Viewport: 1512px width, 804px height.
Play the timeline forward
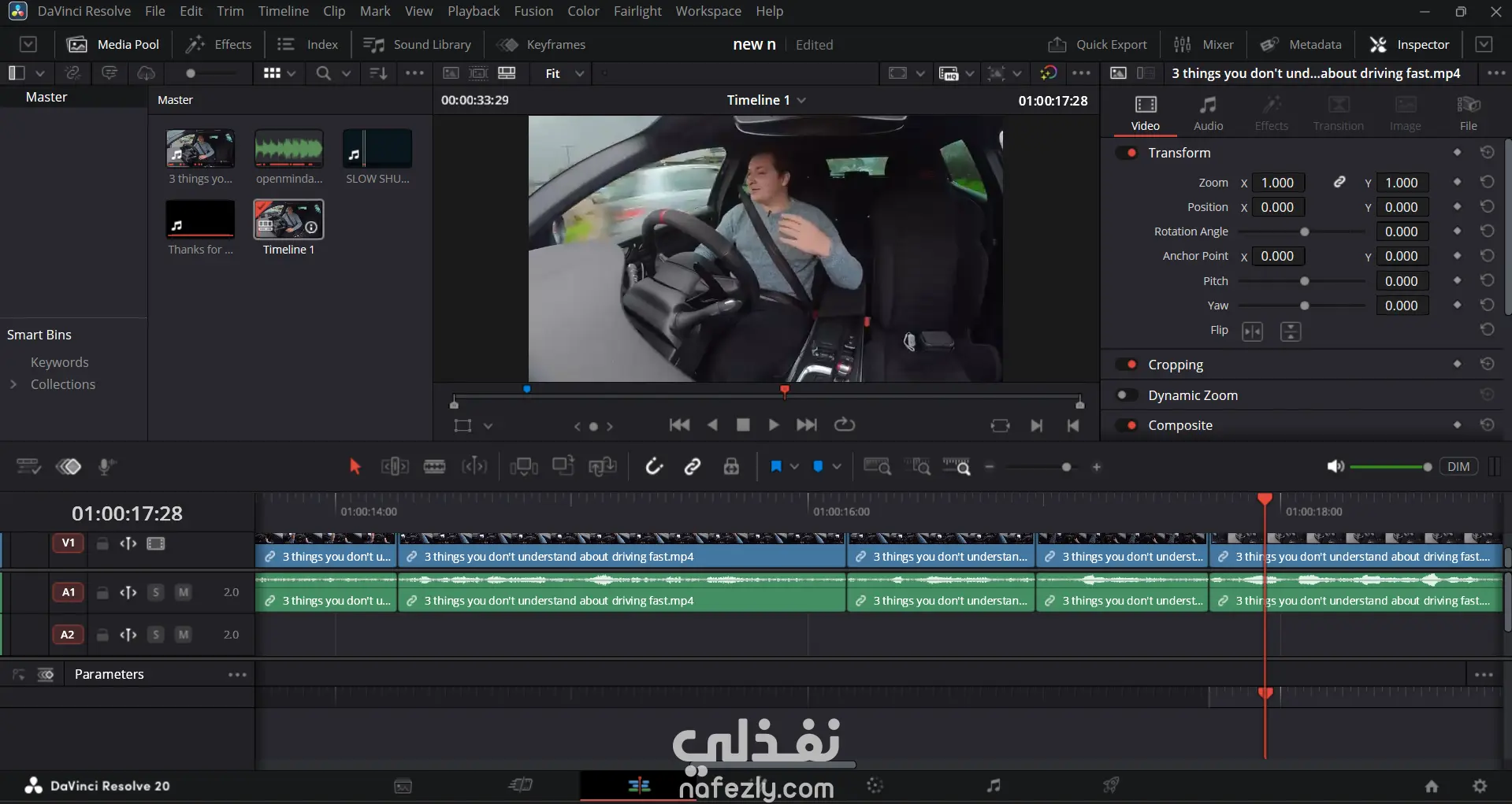pyautogui.click(x=774, y=425)
